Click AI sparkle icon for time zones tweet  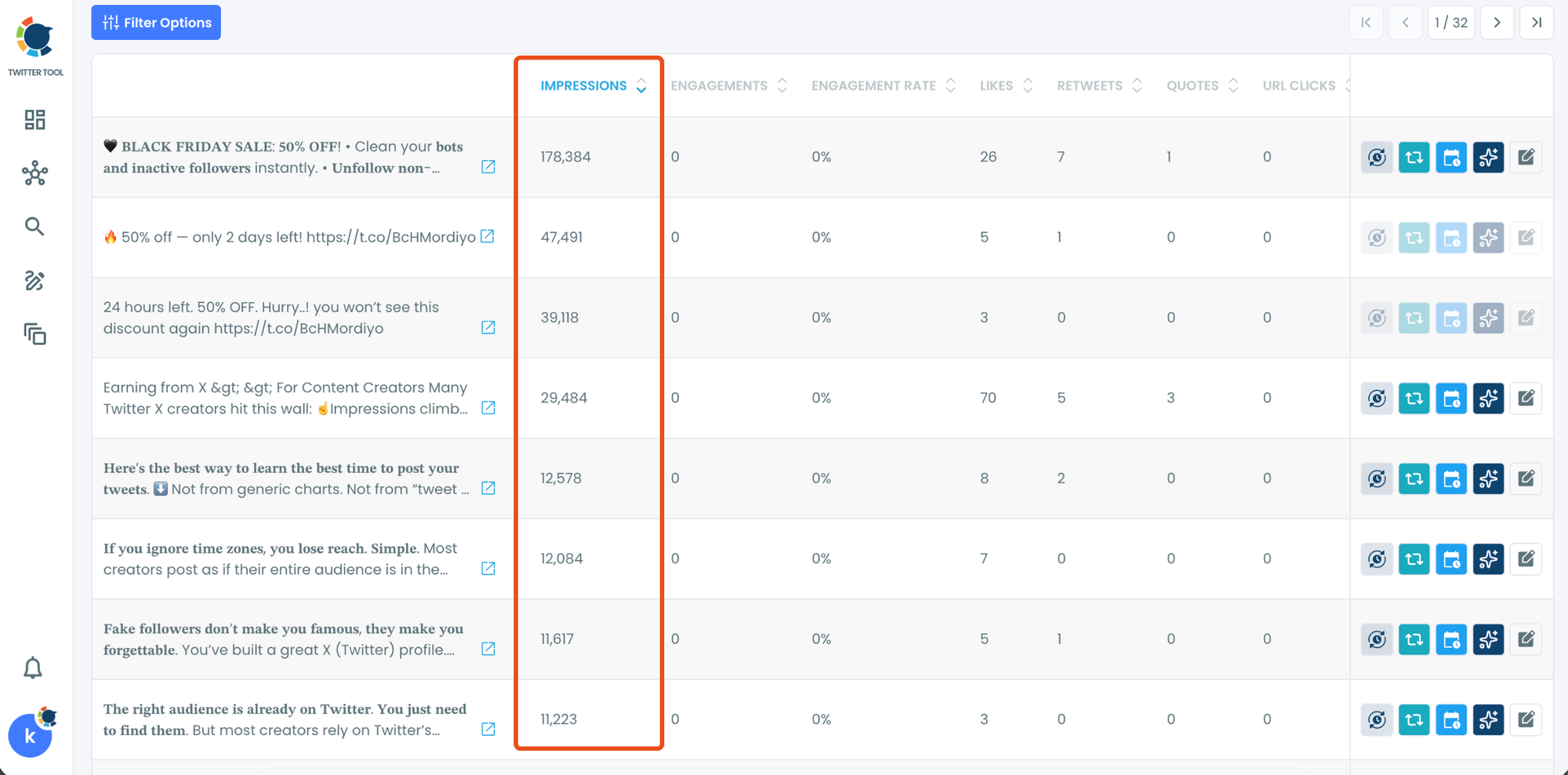pyautogui.click(x=1488, y=559)
